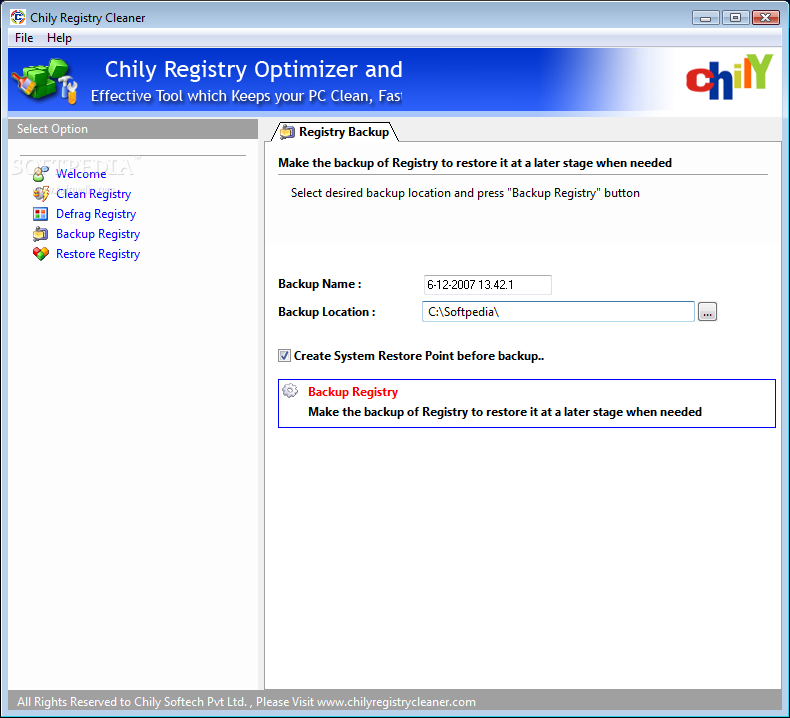Image resolution: width=790 pixels, height=718 pixels.
Task: Click the chilY brand logo
Action: 729,77
